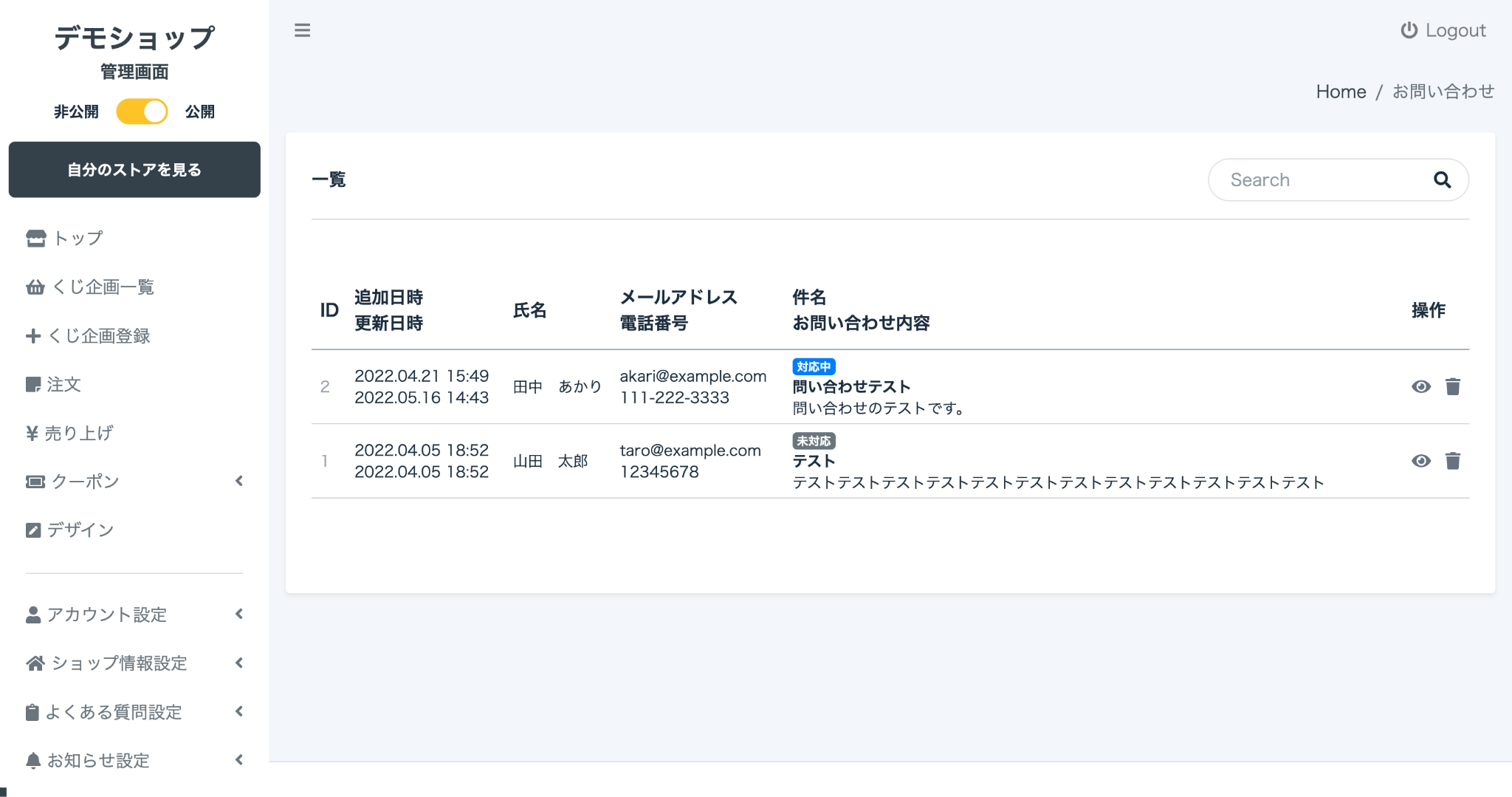Click the edit icon beside デザイン

[33, 530]
